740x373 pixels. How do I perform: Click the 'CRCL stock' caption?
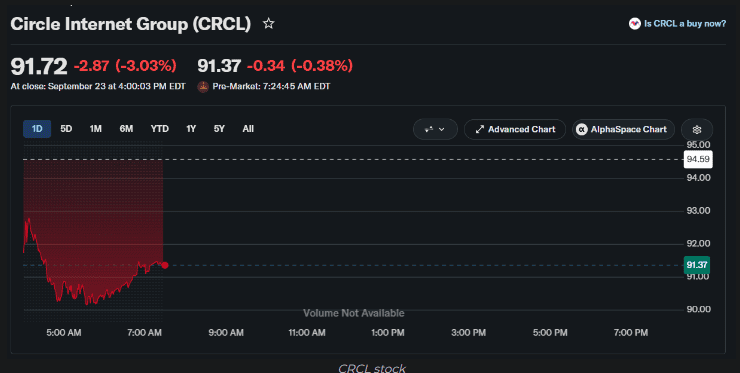pyautogui.click(x=372, y=368)
